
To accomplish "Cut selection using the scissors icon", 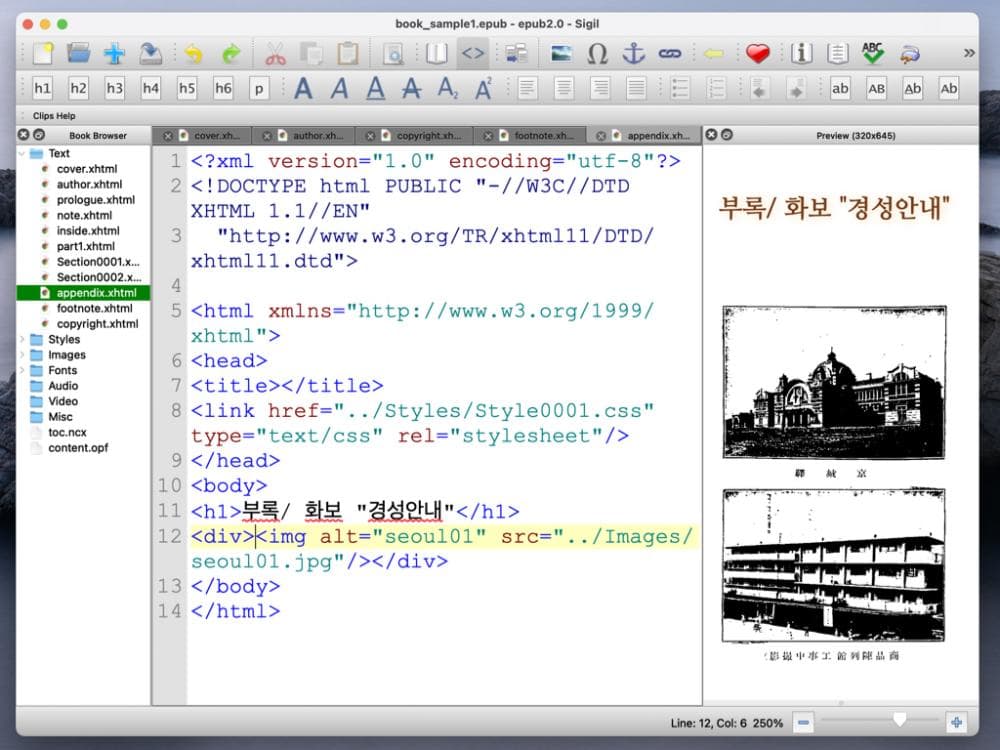I will pos(276,54).
